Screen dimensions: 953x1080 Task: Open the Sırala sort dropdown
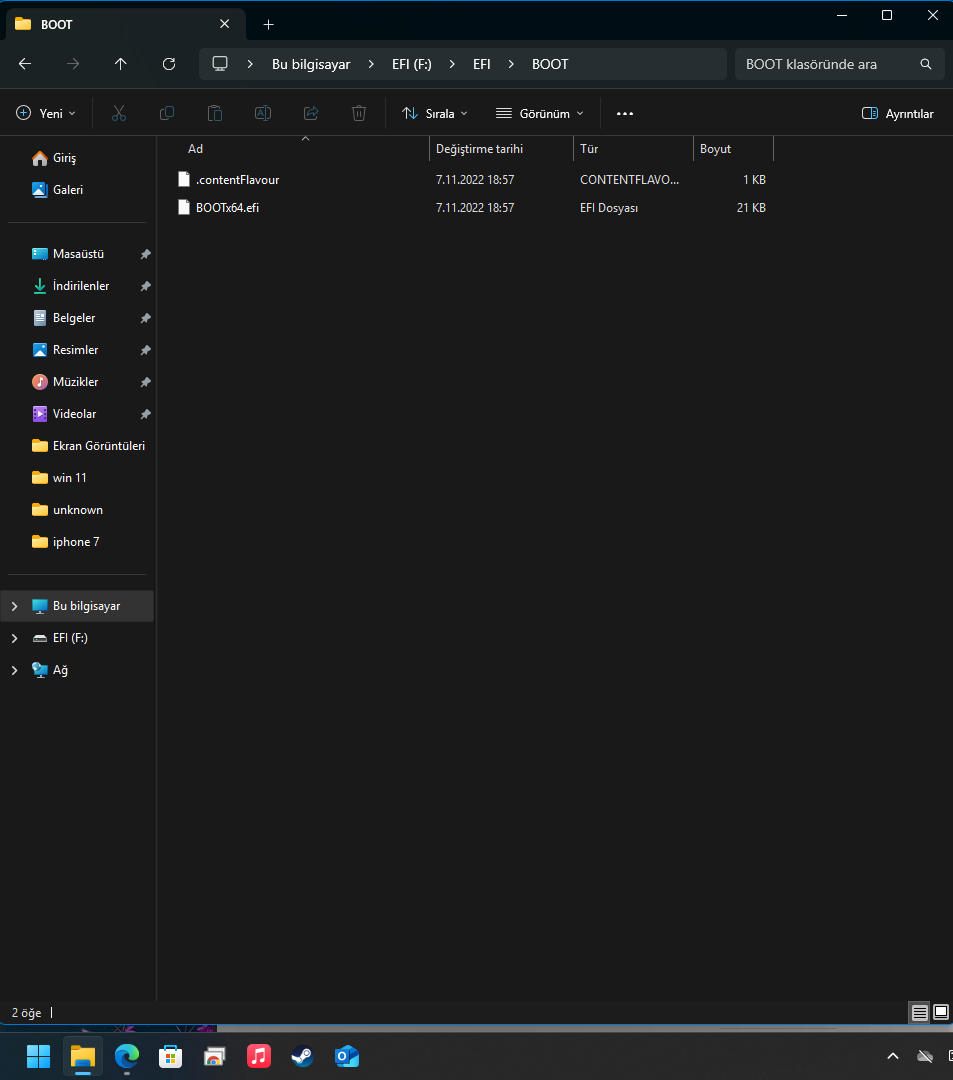[x=434, y=114]
